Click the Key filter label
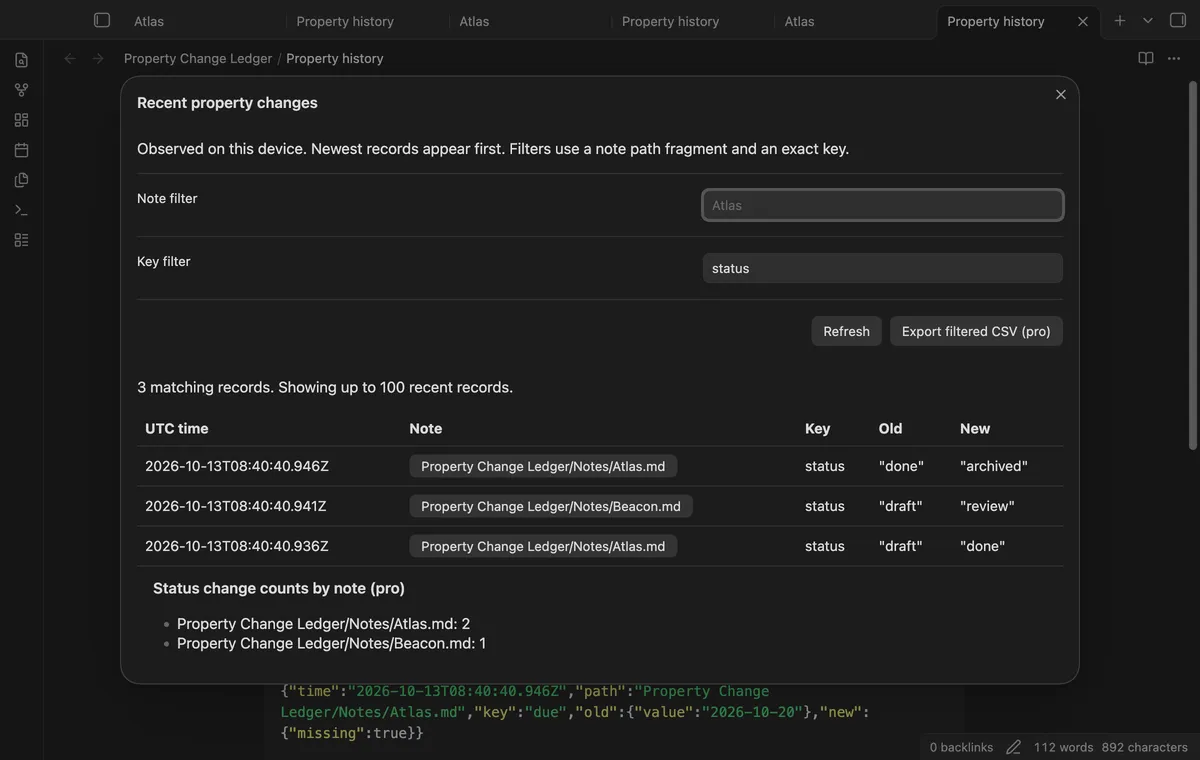This screenshot has width=1200, height=760. click(x=164, y=261)
